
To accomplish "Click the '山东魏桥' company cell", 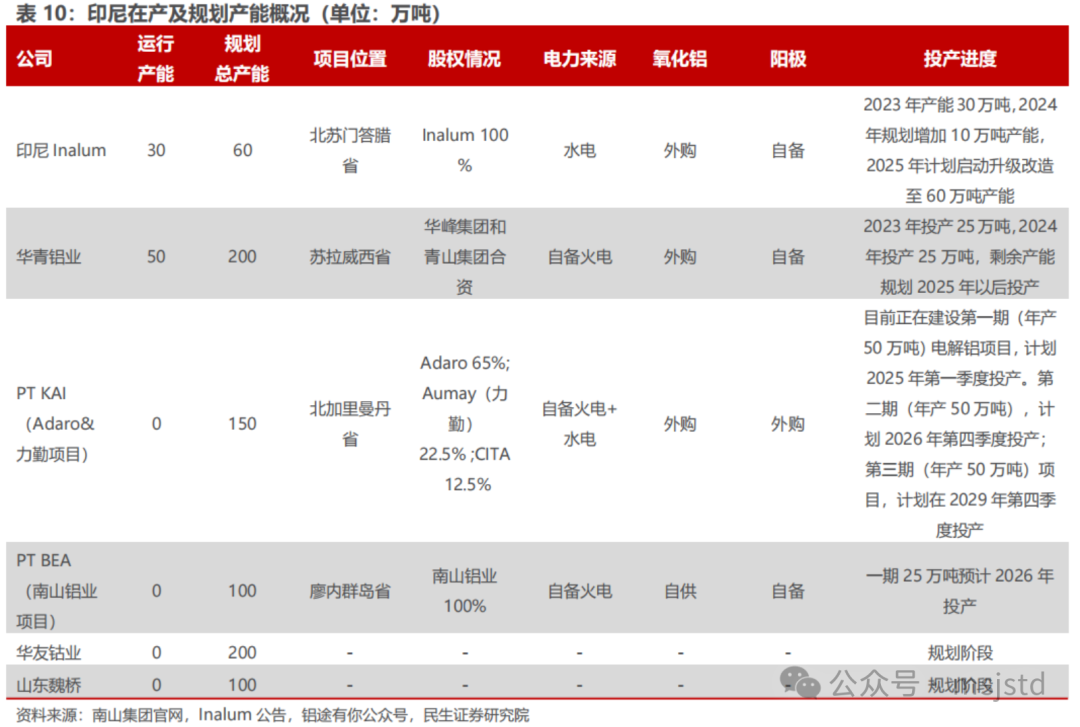I will pos(49,685).
